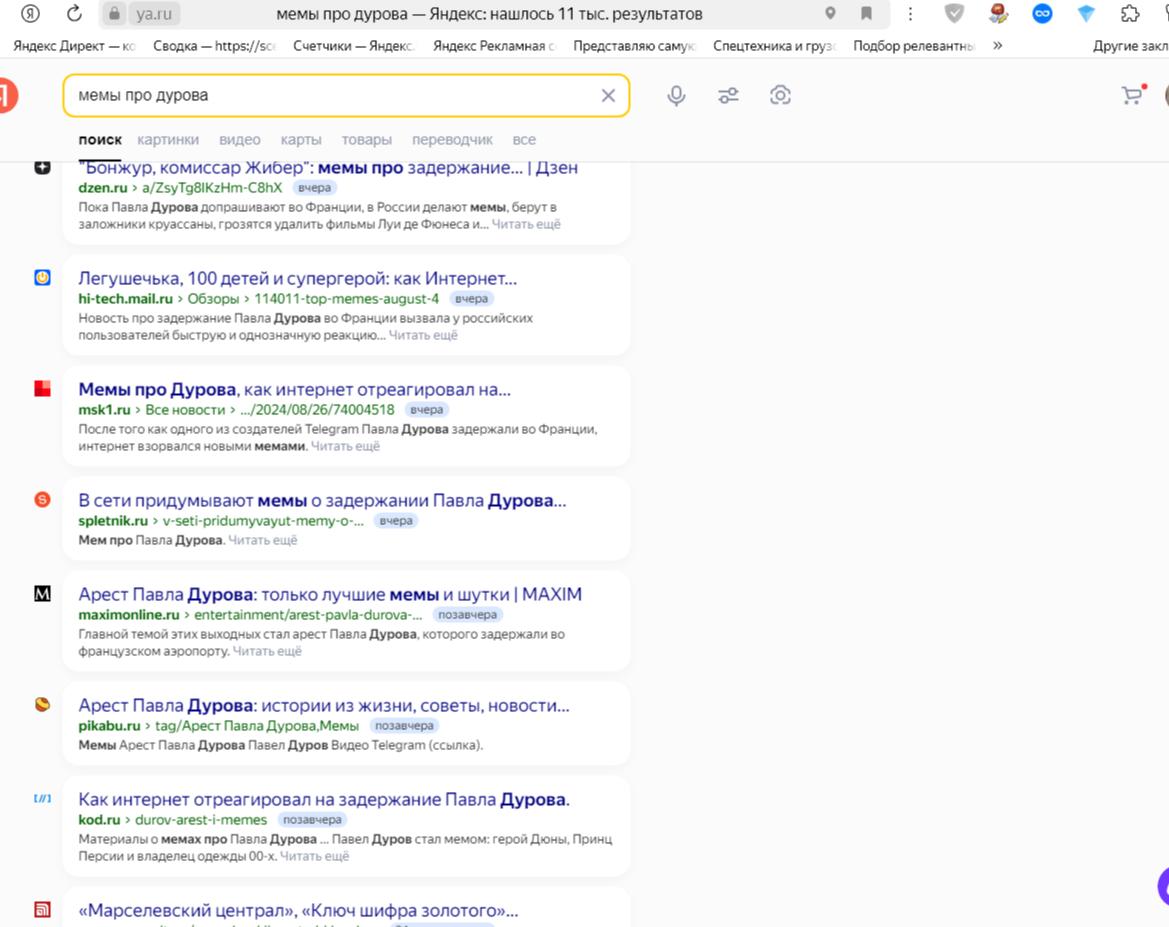Open bookmark 'Яндекс Директ'

click(74, 45)
